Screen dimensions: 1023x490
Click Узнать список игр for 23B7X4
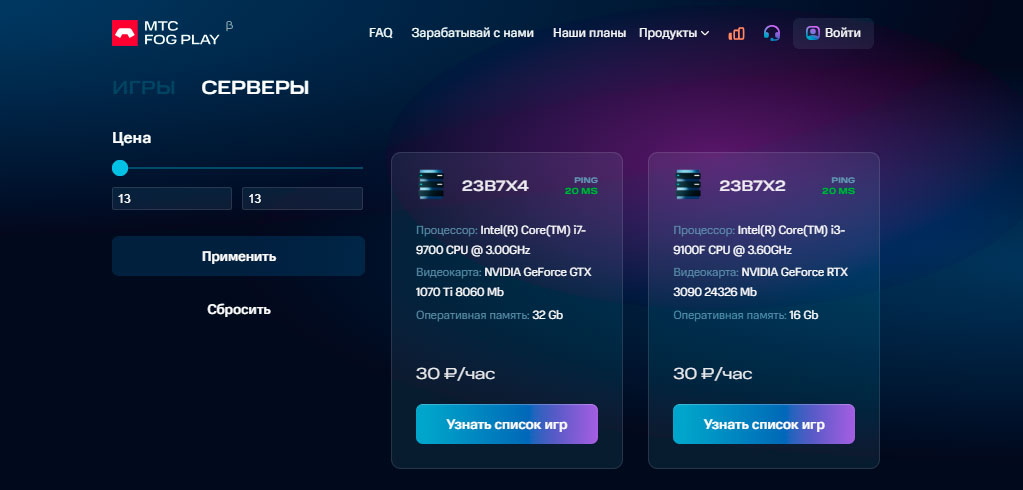pos(507,424)
